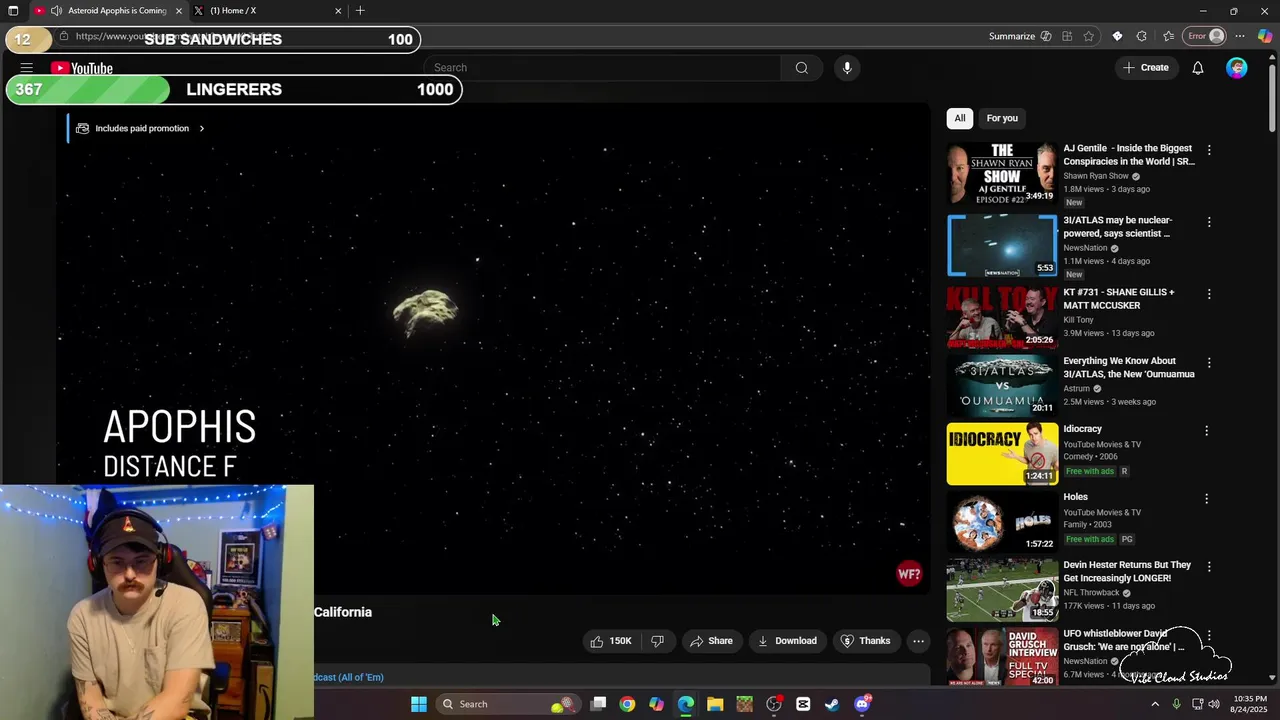
Task: Like the video with 150K likes
Action: pos(611,641)
